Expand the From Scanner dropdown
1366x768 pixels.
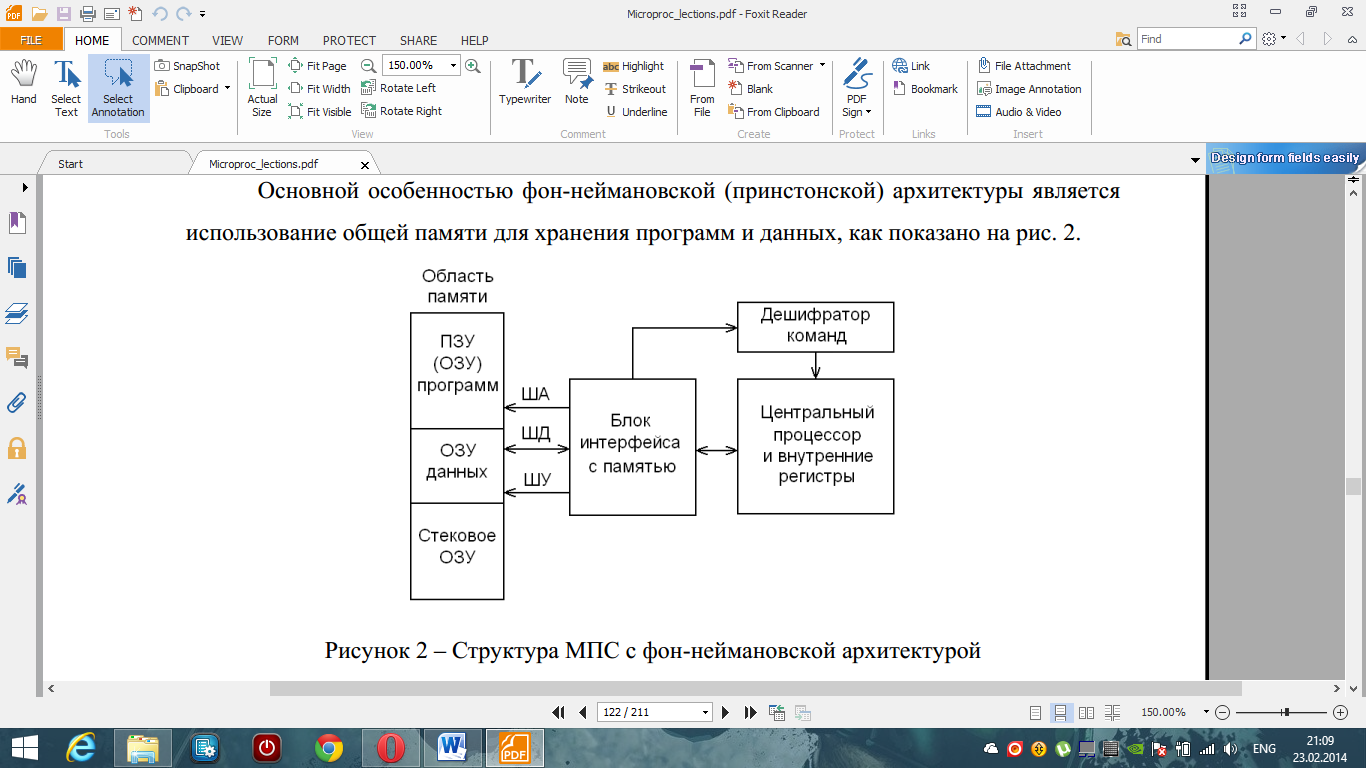click(x=822, y=66)
